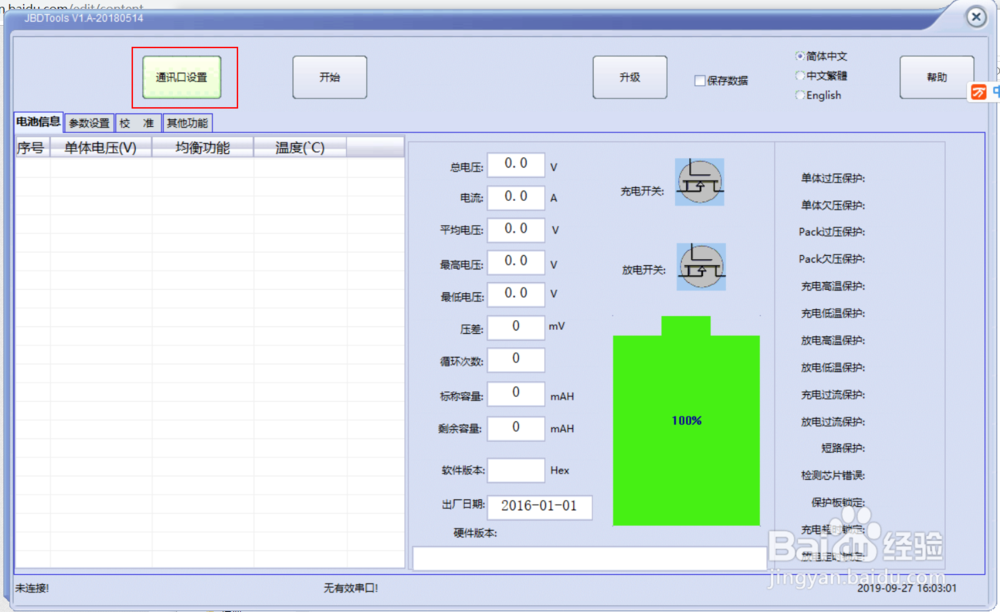This screenshot has height=612, width=1000.
Task: Enable the 保存数据 checkbox
Action: coord(700,80)
